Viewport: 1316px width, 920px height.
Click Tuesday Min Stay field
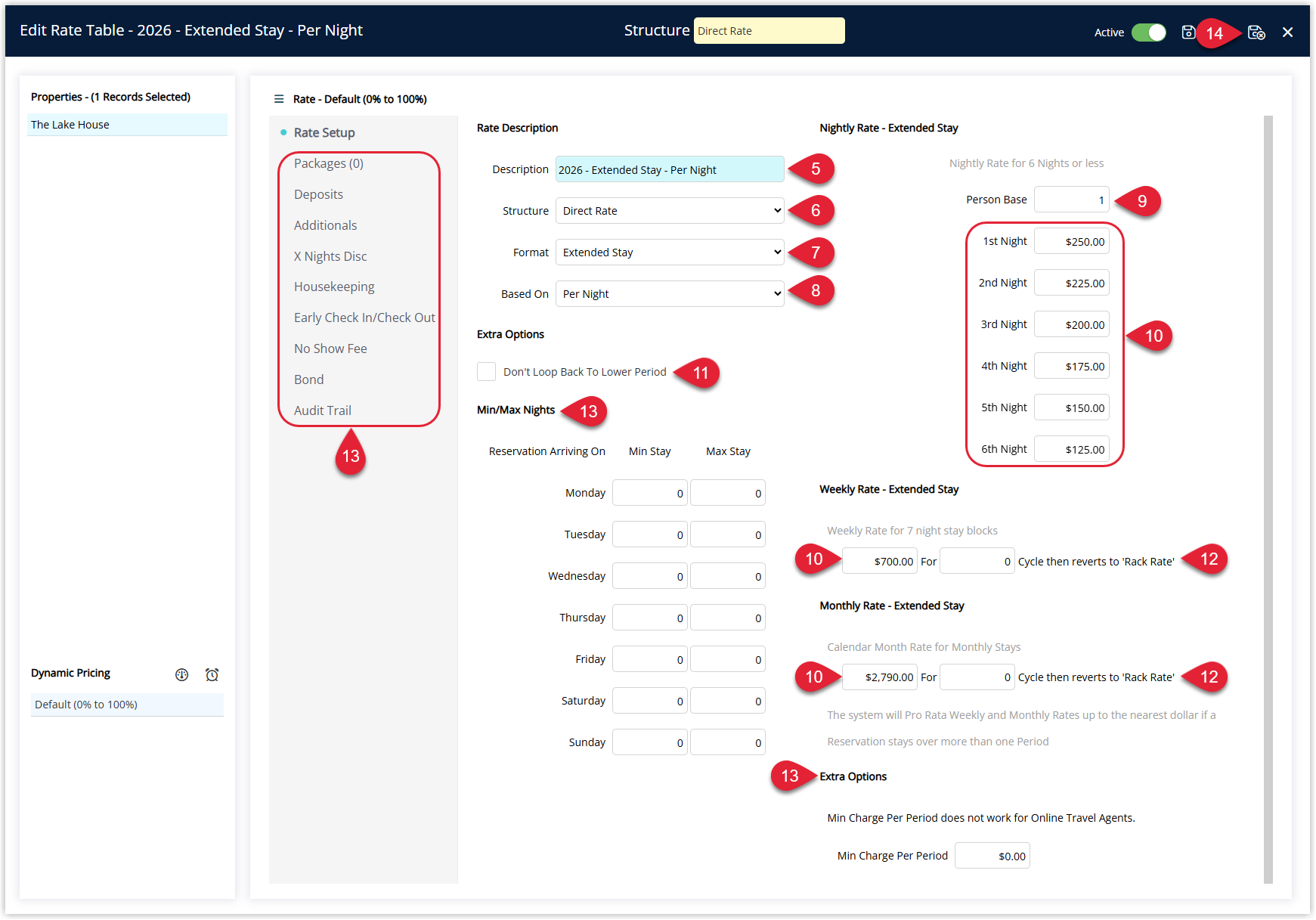click(650, 534)
